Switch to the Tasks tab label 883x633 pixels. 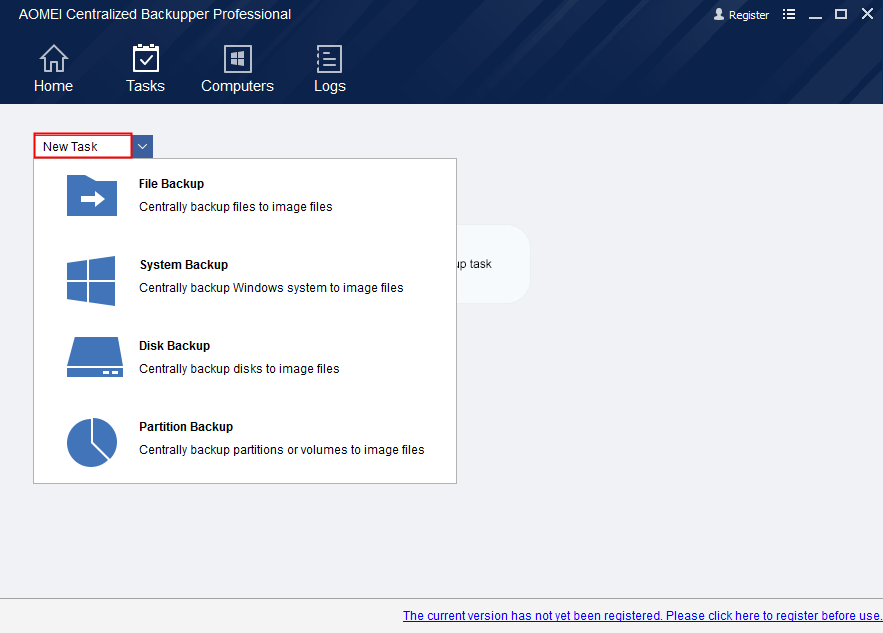click(145, 86)
